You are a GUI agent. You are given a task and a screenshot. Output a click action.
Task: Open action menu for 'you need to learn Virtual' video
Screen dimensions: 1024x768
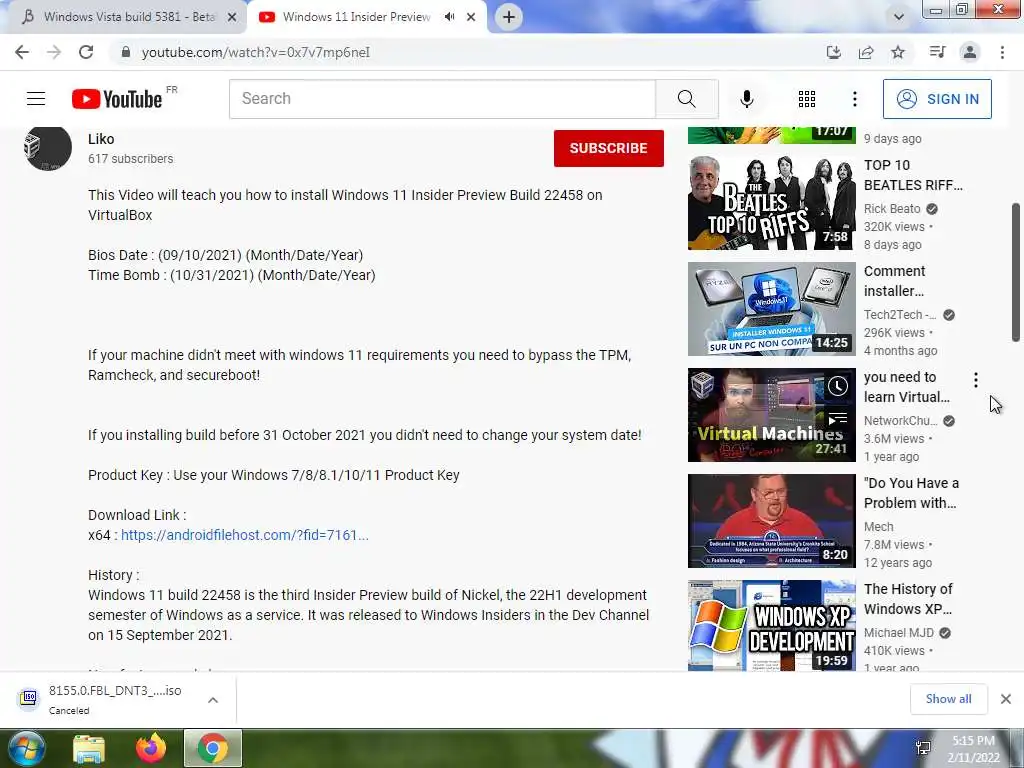tap(976, 380)
